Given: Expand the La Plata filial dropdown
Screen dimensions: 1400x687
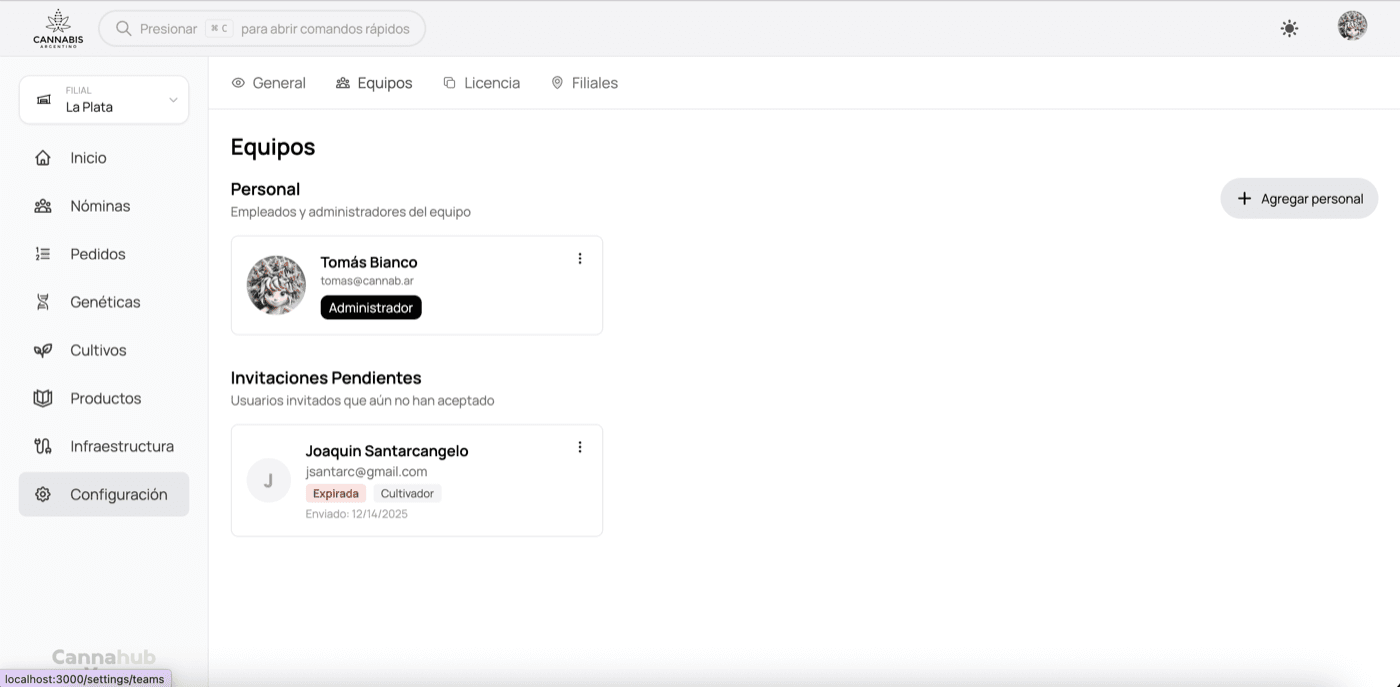Looking at the screenshot, I should coord(104,100).
